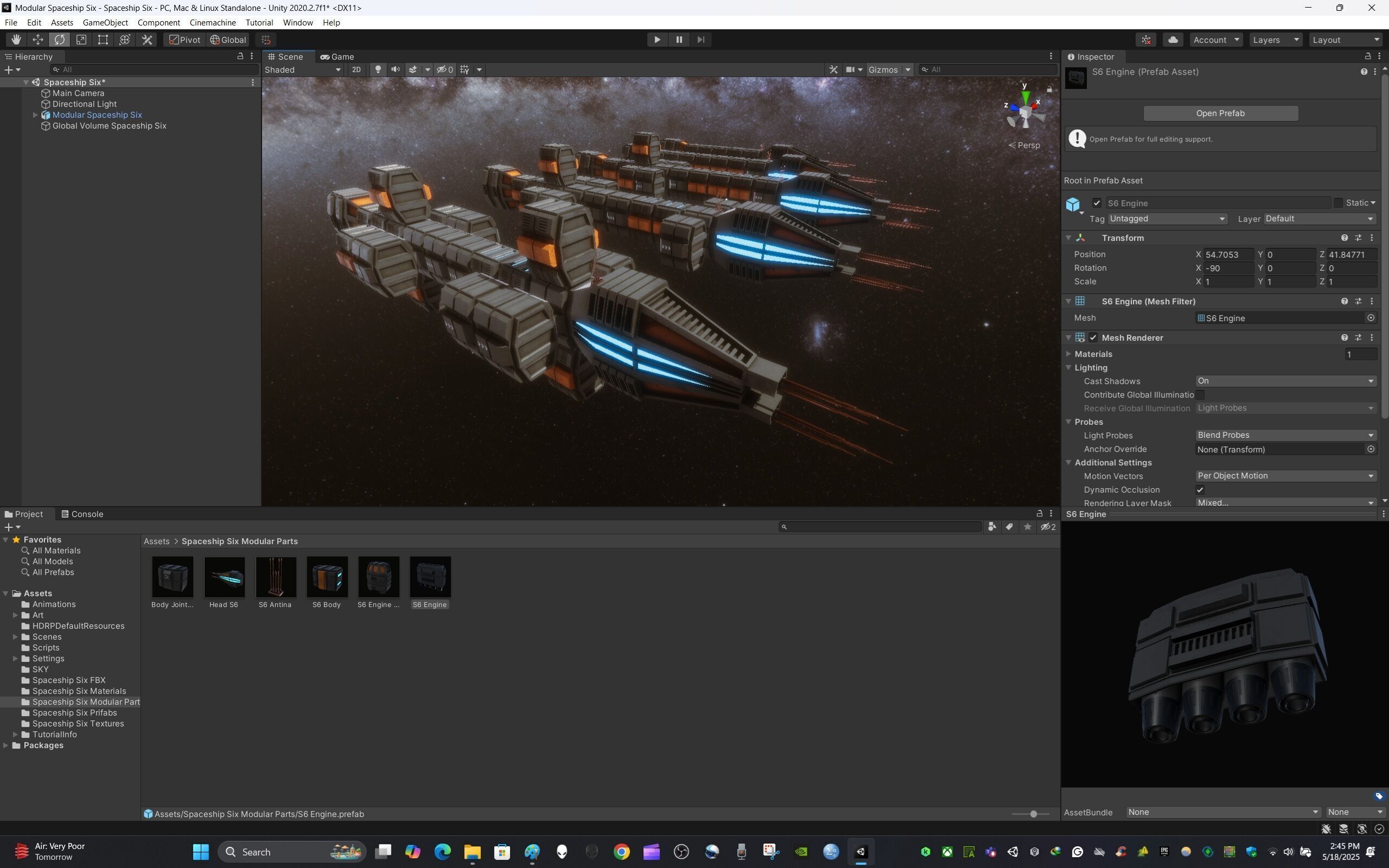
Task: Lock the Hierarchy panel
Action: (240, 56)
